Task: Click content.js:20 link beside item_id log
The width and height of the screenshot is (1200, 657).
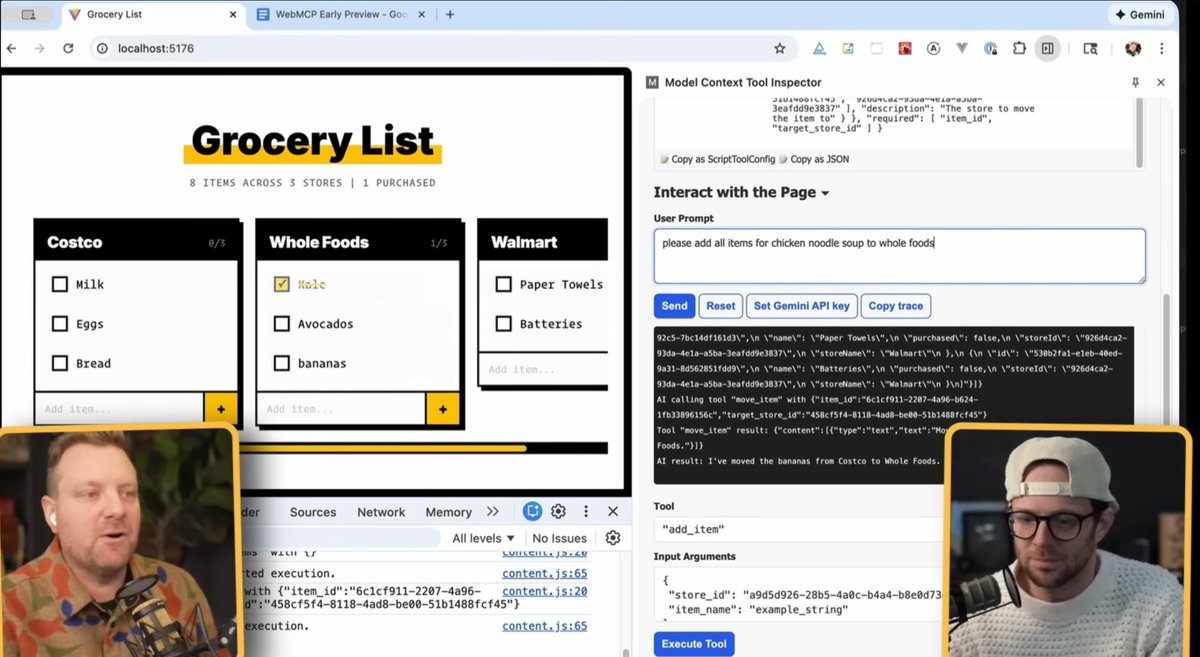Action: (545, 591)
